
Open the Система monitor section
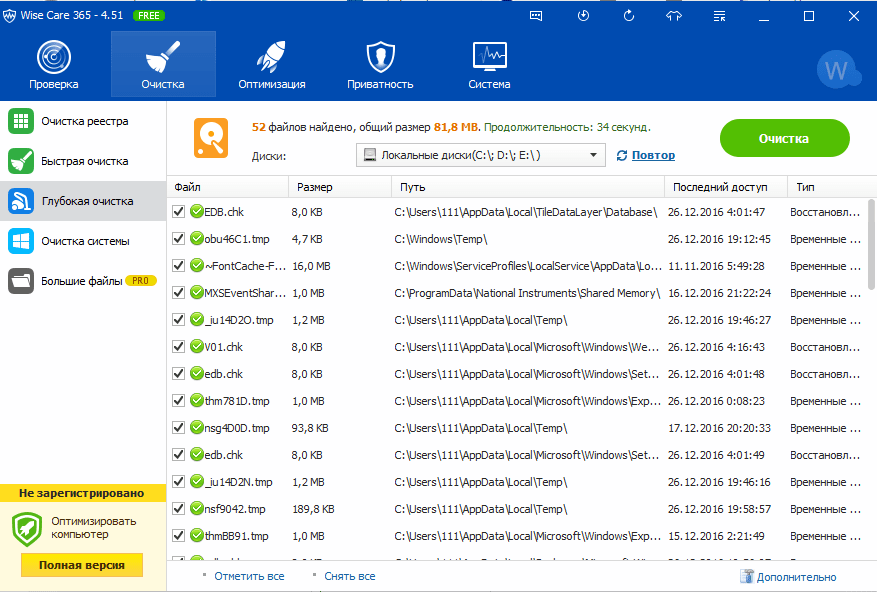489,64
